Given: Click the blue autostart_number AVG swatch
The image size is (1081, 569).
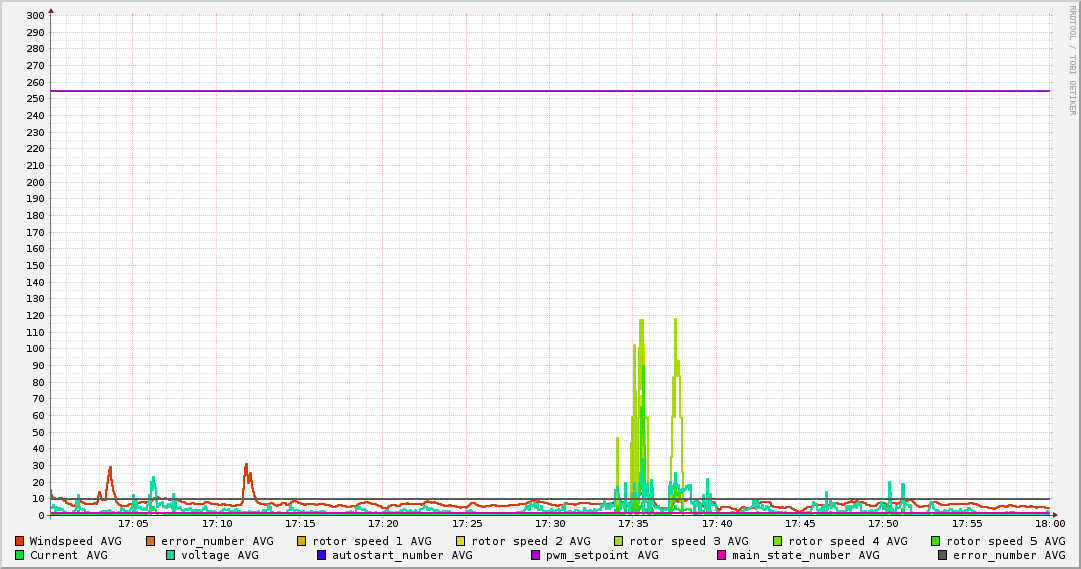Looking at the screenshot, I should 321,555.
